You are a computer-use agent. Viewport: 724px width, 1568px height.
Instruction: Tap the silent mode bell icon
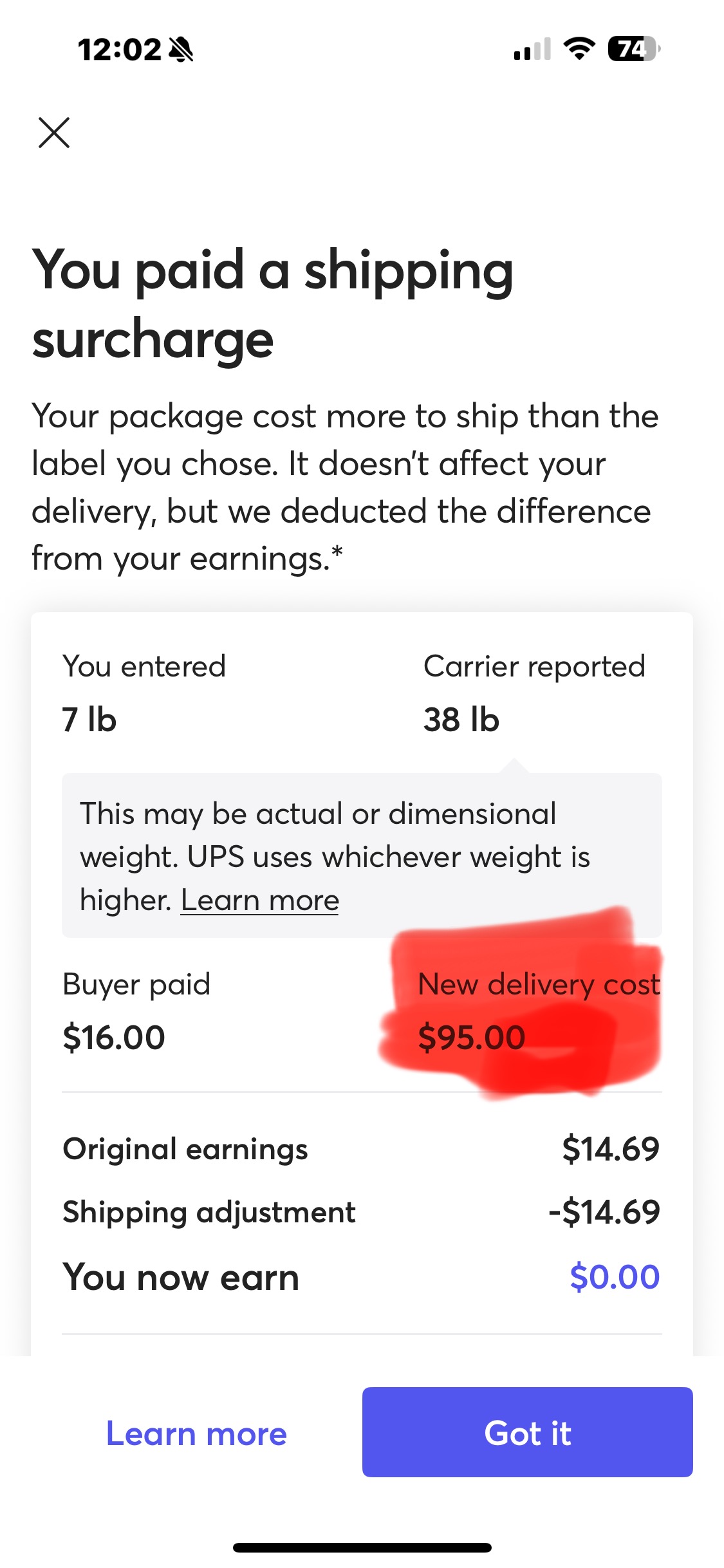click(x=181, y=49)
